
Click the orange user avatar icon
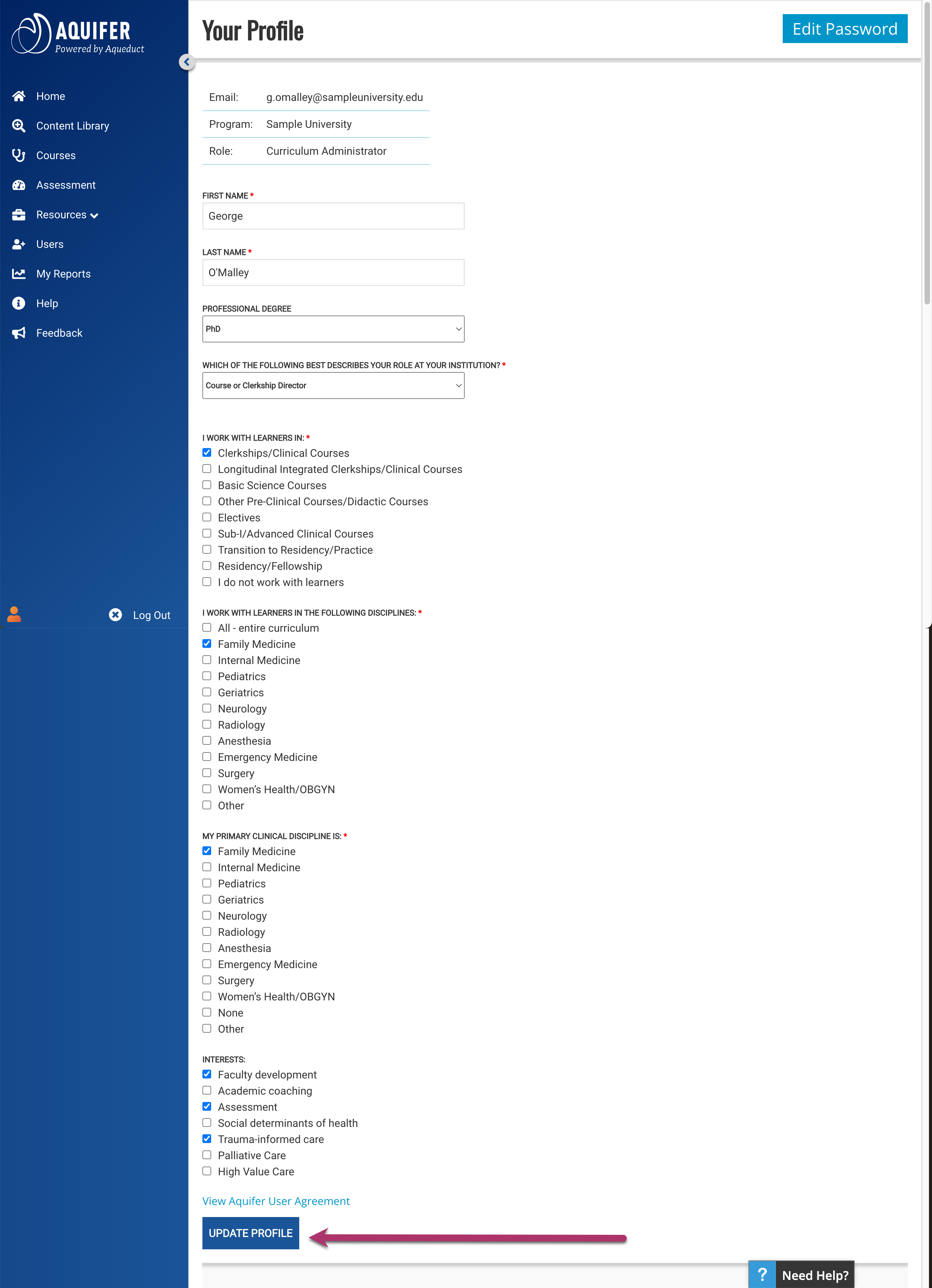tap(14, 615)
